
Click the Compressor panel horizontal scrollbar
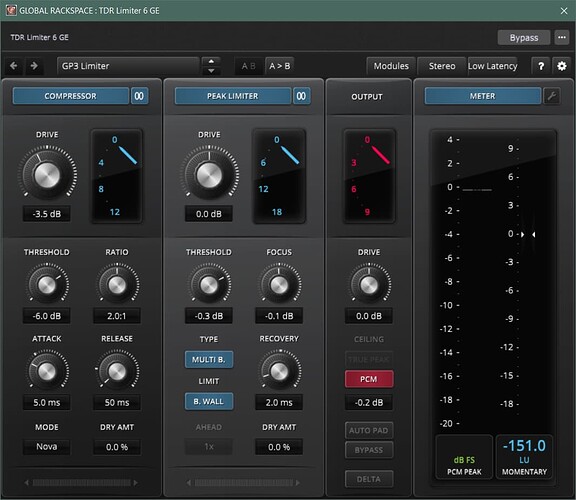point(82,482)
